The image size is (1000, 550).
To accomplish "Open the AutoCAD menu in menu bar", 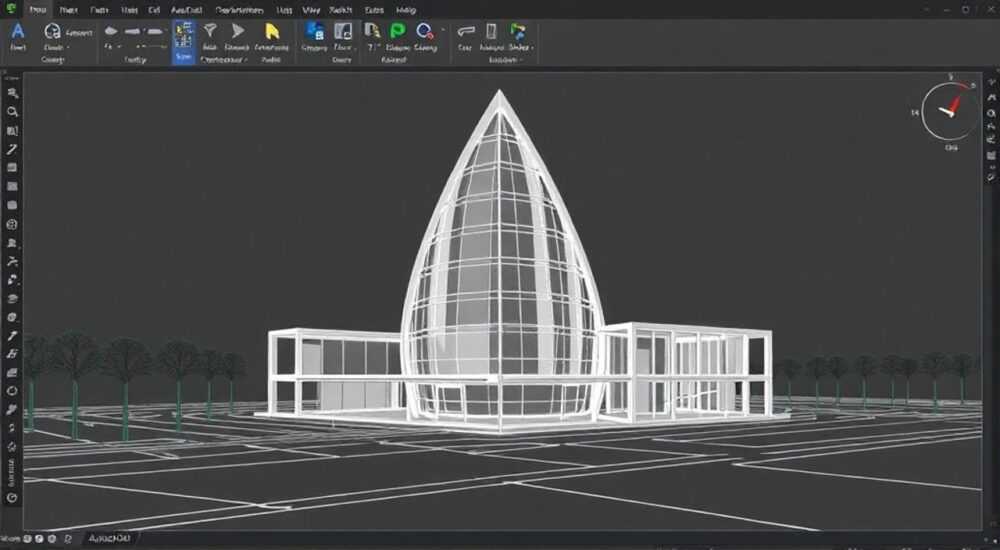I will click(x=187, y=10).
